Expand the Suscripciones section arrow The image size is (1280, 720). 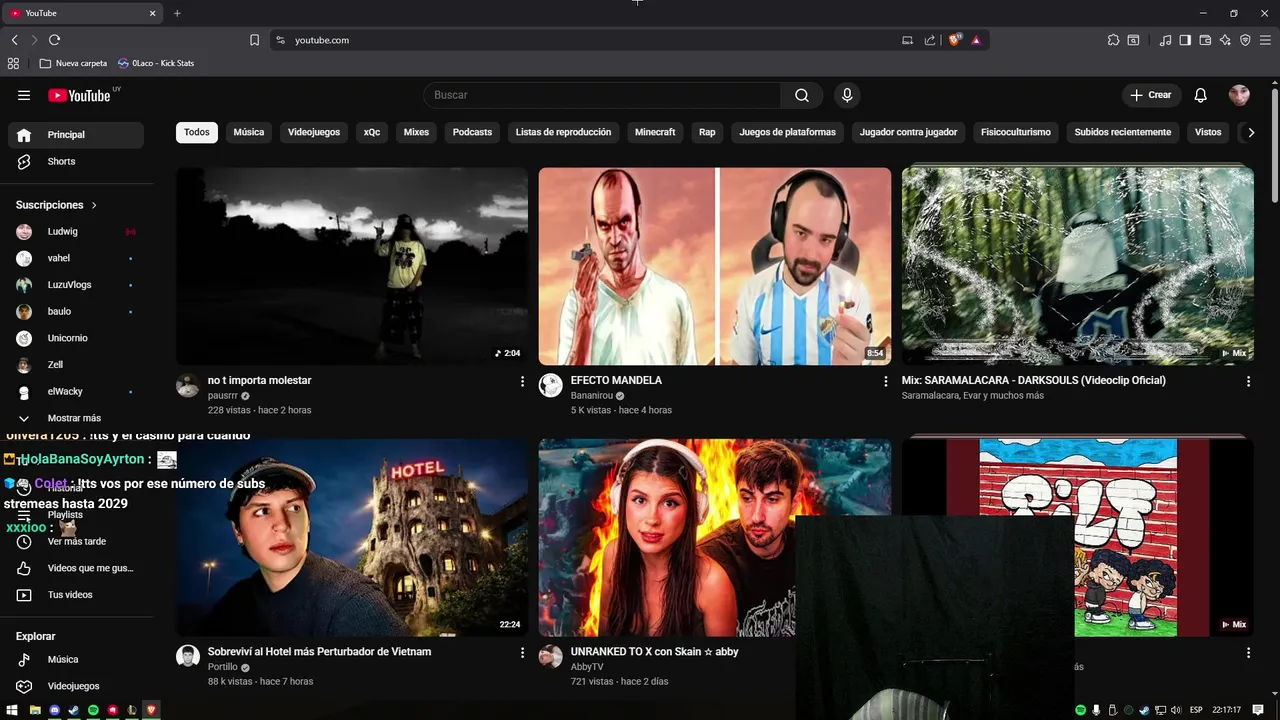click(x=94, y=205)
